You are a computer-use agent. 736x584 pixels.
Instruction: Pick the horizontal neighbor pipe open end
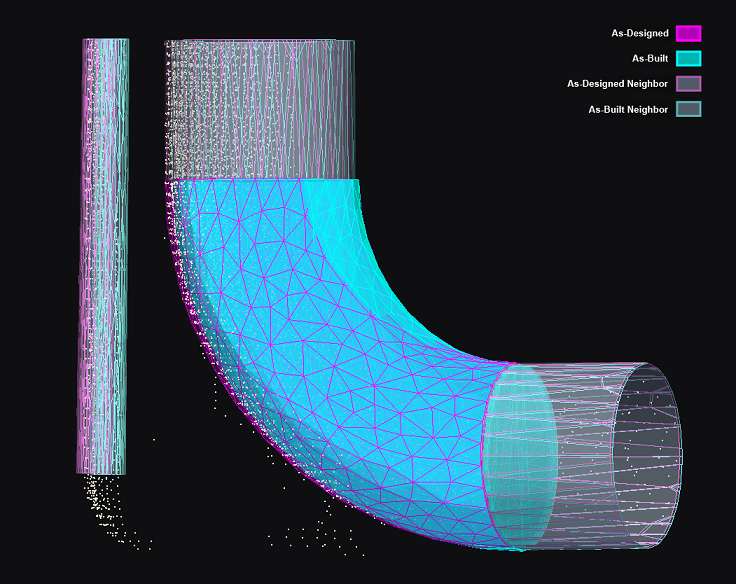pos(648,455)
